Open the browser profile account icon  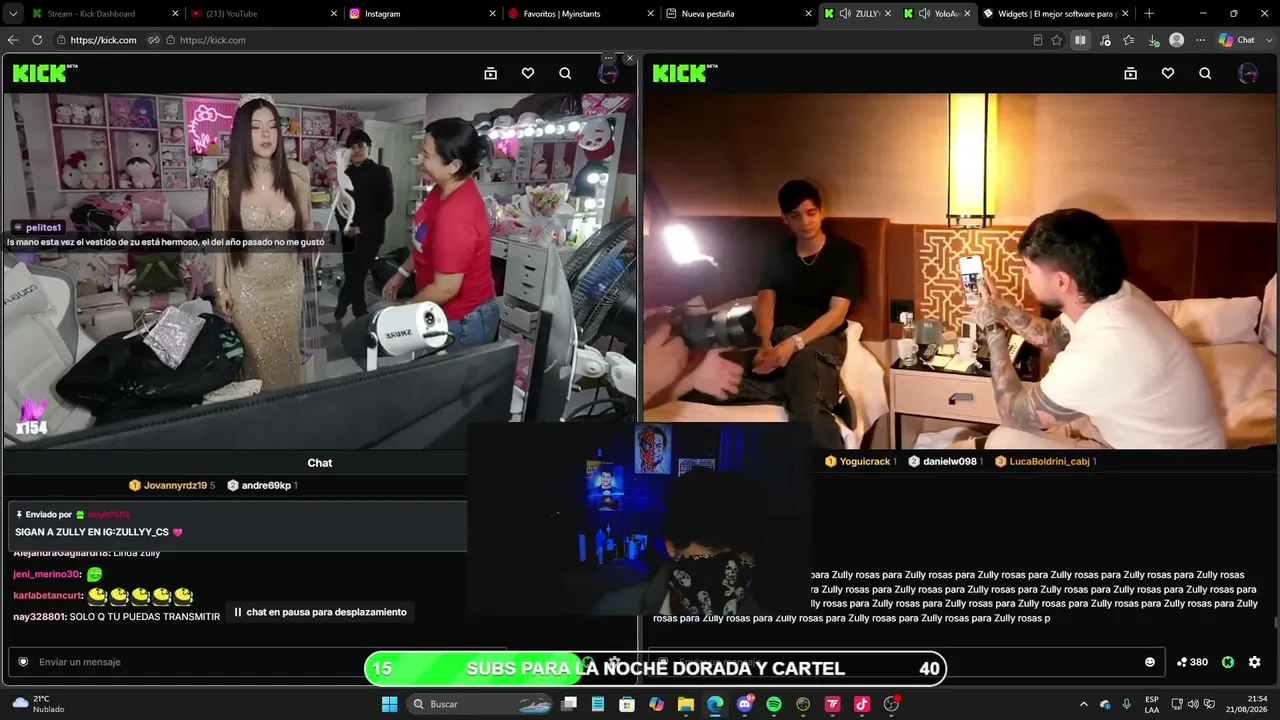point(1177,40)
